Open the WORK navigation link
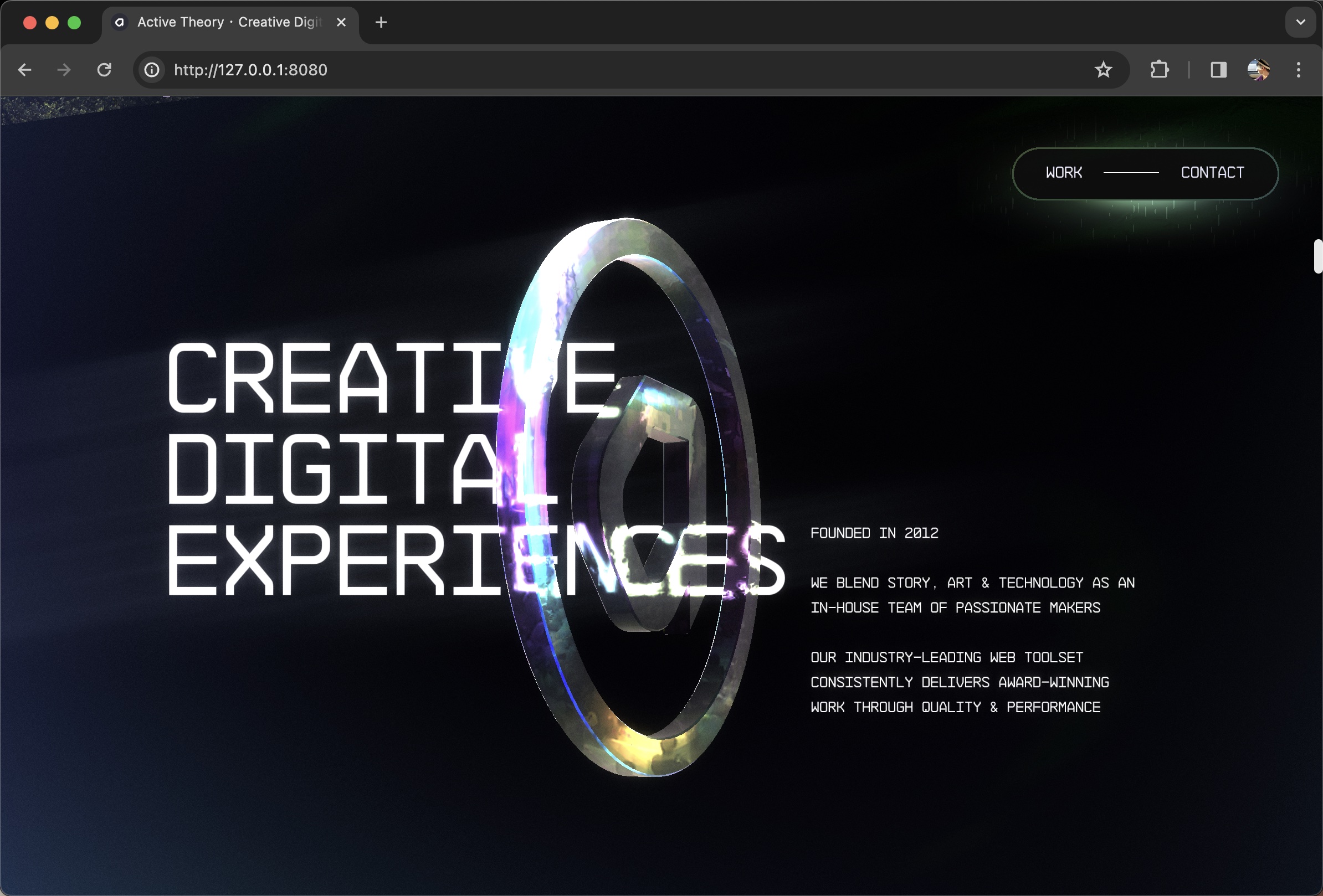Image resolution: width=1323 pixels, height=896 pixels. [1063, 173]
